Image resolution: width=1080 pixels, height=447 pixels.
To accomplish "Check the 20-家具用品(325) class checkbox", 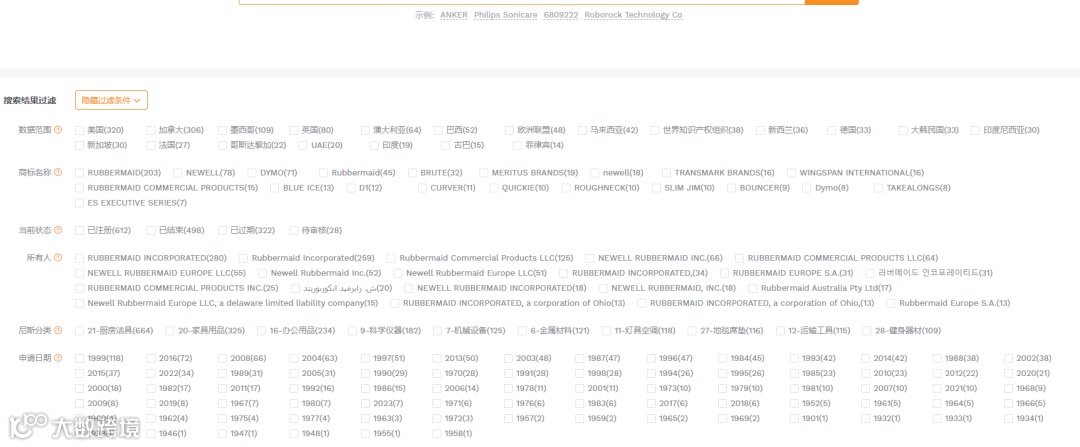I will click(x=170, y=331).
